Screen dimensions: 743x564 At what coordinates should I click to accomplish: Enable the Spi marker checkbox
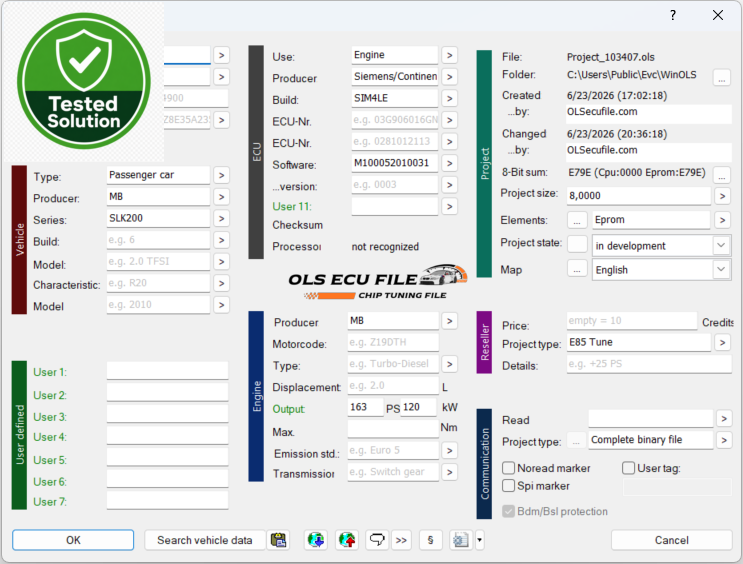508,486
